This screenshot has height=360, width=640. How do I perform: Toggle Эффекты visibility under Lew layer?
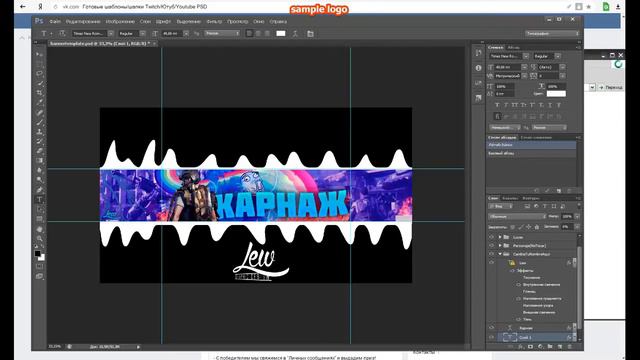513,271
